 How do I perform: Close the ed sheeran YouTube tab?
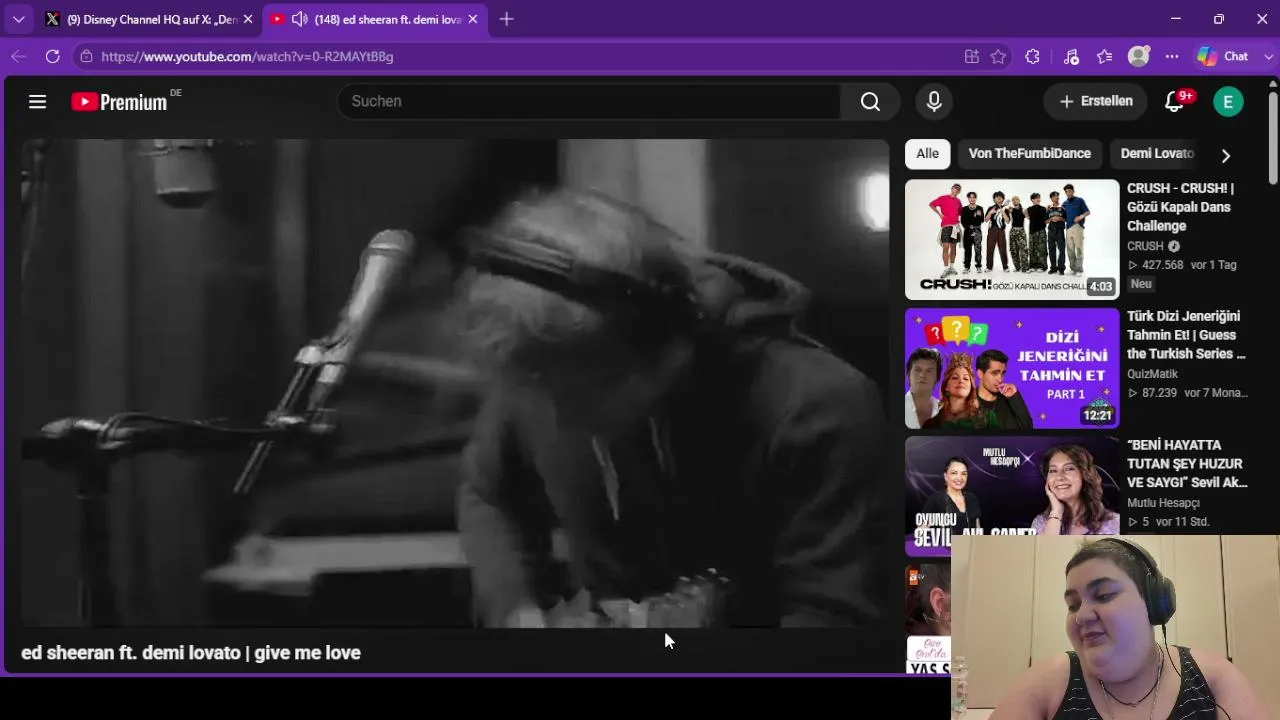click(473, 19)
